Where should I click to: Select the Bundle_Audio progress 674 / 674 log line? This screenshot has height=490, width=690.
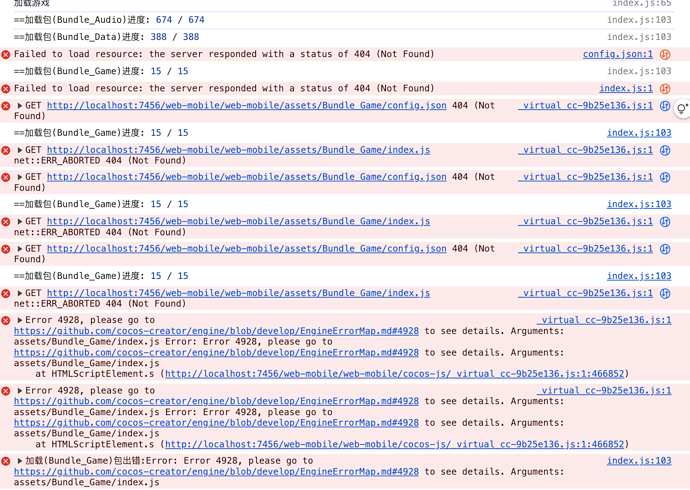109,20
